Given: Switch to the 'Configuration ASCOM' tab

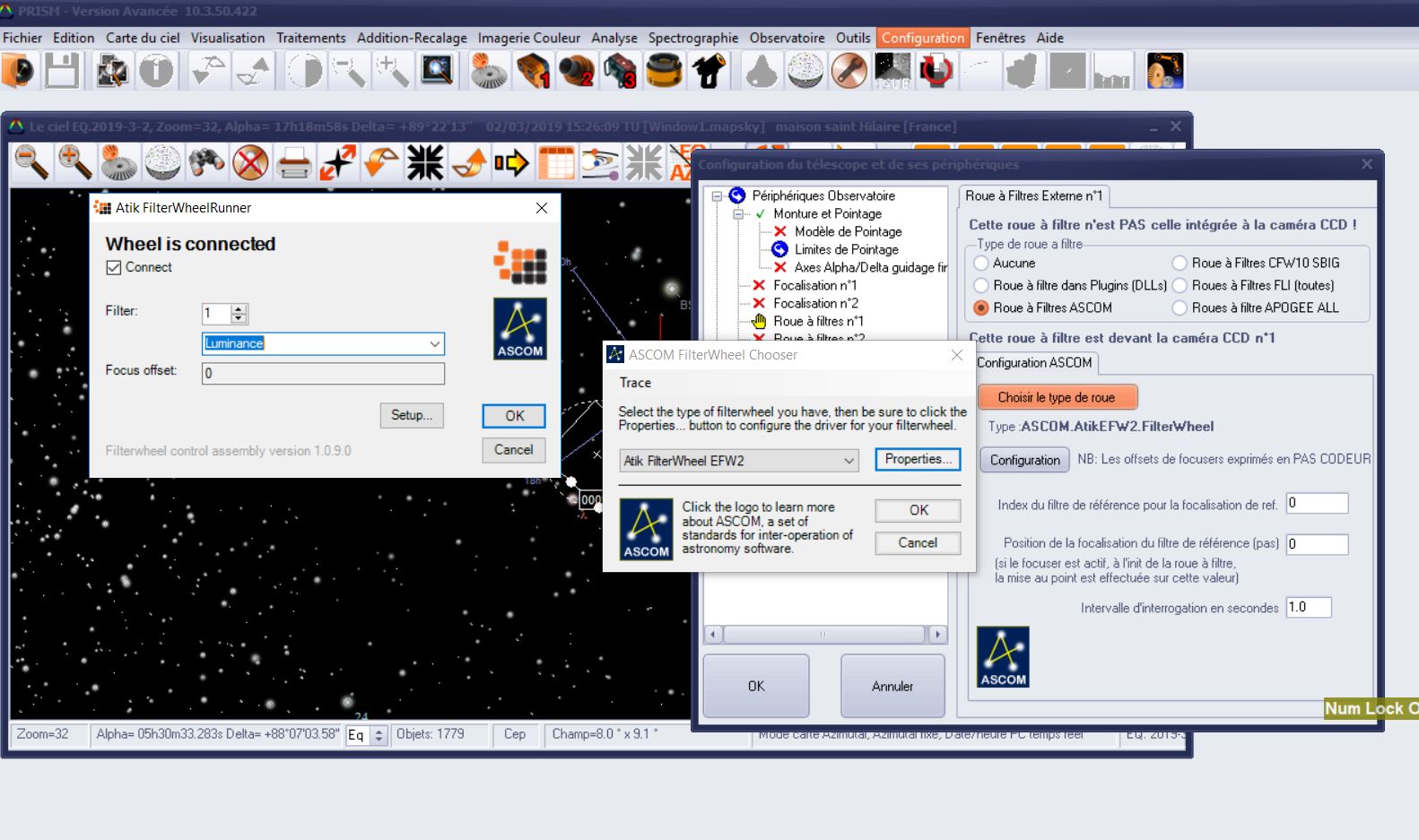Looking at the screenshot, I should click(1034, 362).
